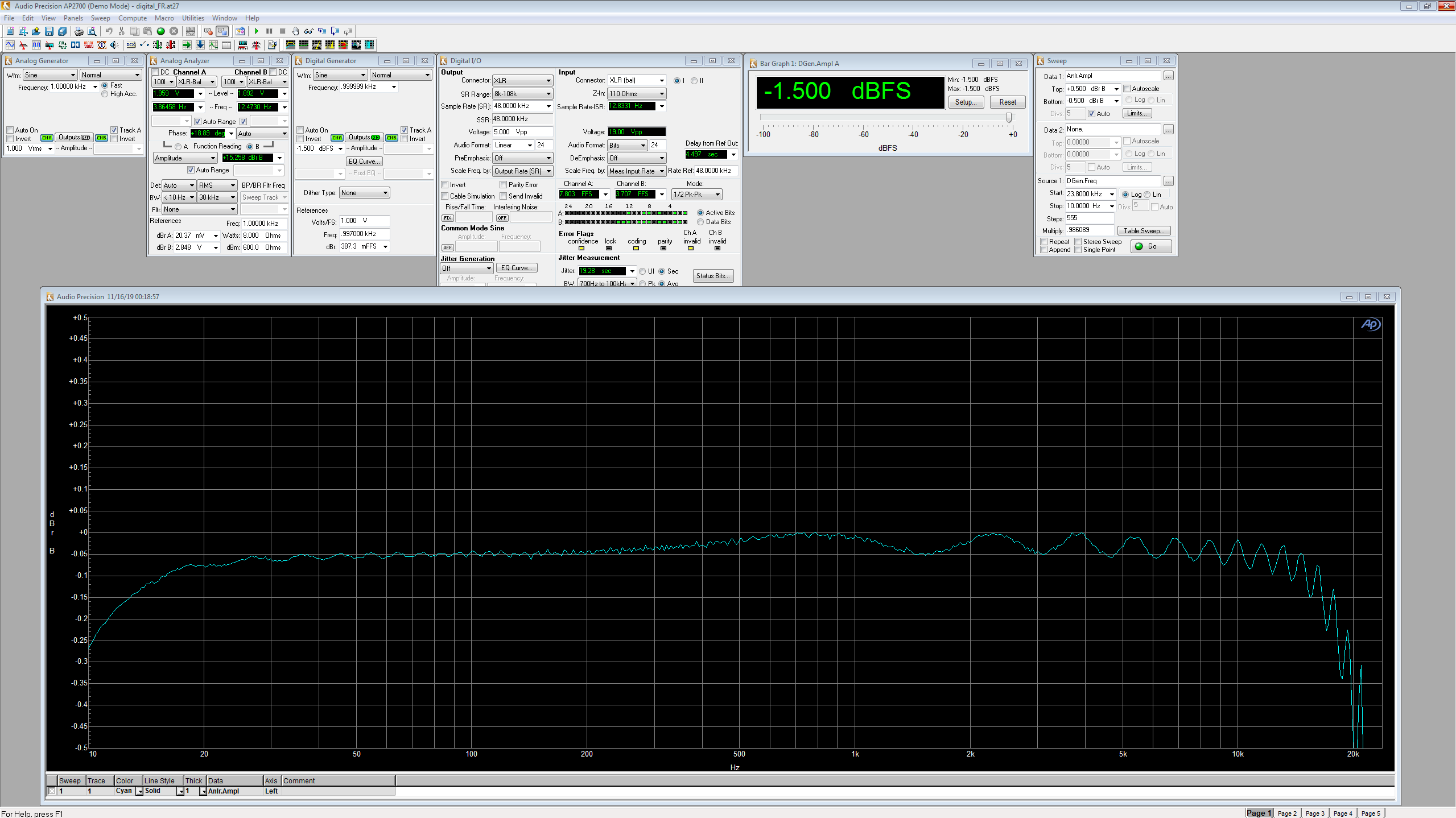Open the Utilities menu
The image size is (1456, 818).
193,18
